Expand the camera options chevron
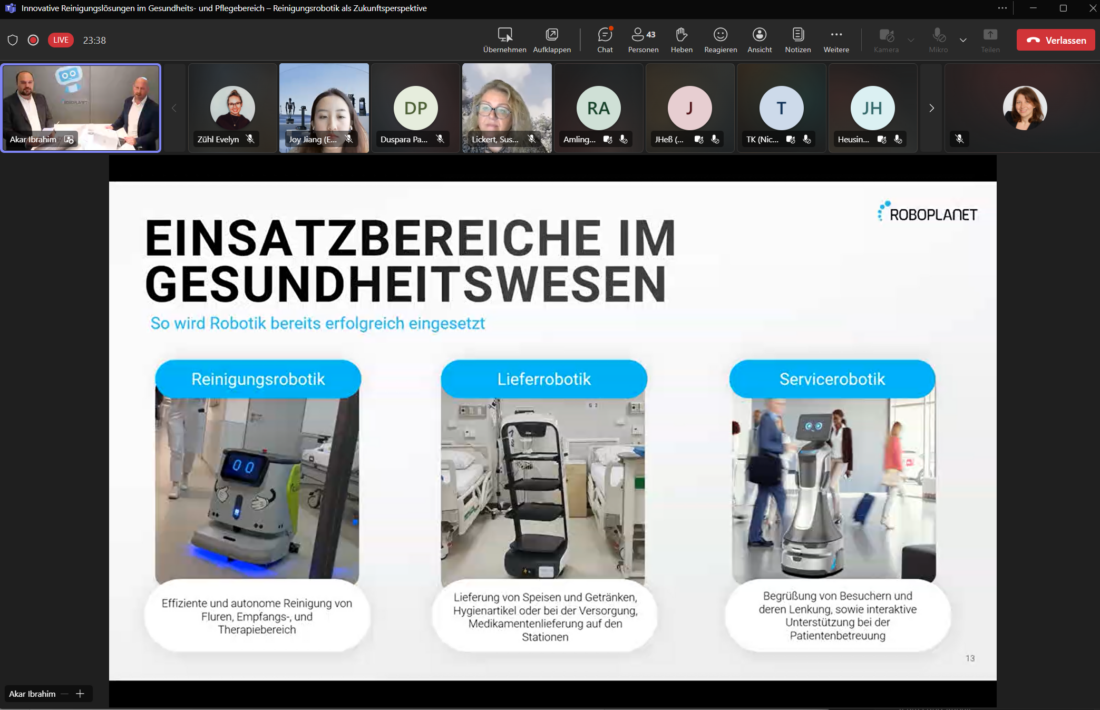The width and height of the screenshot is (1100, 710). coord(911,40)
